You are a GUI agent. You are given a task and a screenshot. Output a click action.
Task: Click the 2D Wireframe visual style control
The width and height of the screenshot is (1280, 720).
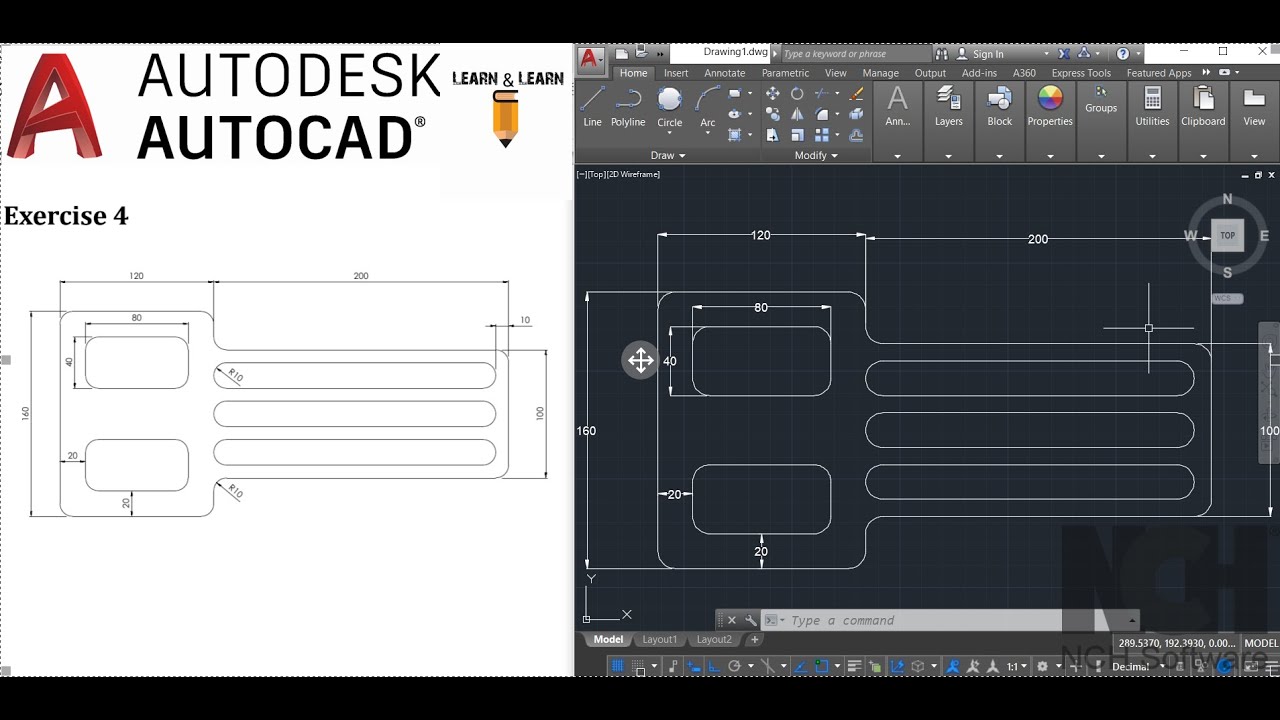pos(635,174)
